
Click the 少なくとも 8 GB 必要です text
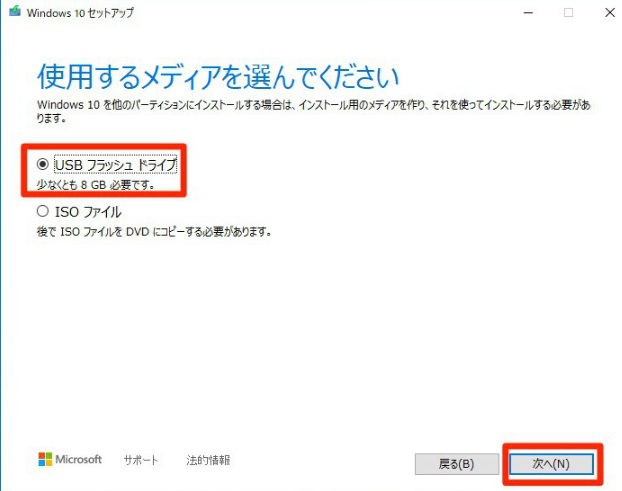point(96,185)
